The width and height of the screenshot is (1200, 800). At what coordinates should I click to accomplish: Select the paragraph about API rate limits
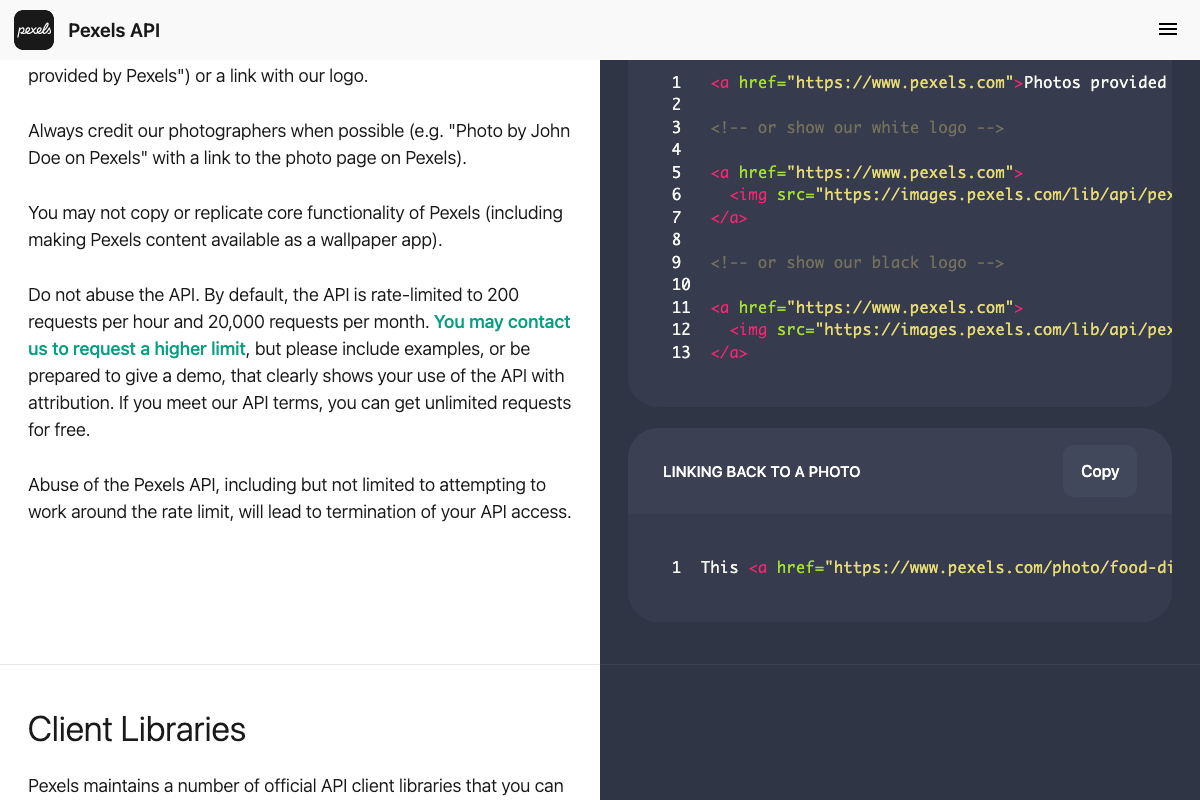click(x=300, y=362)
